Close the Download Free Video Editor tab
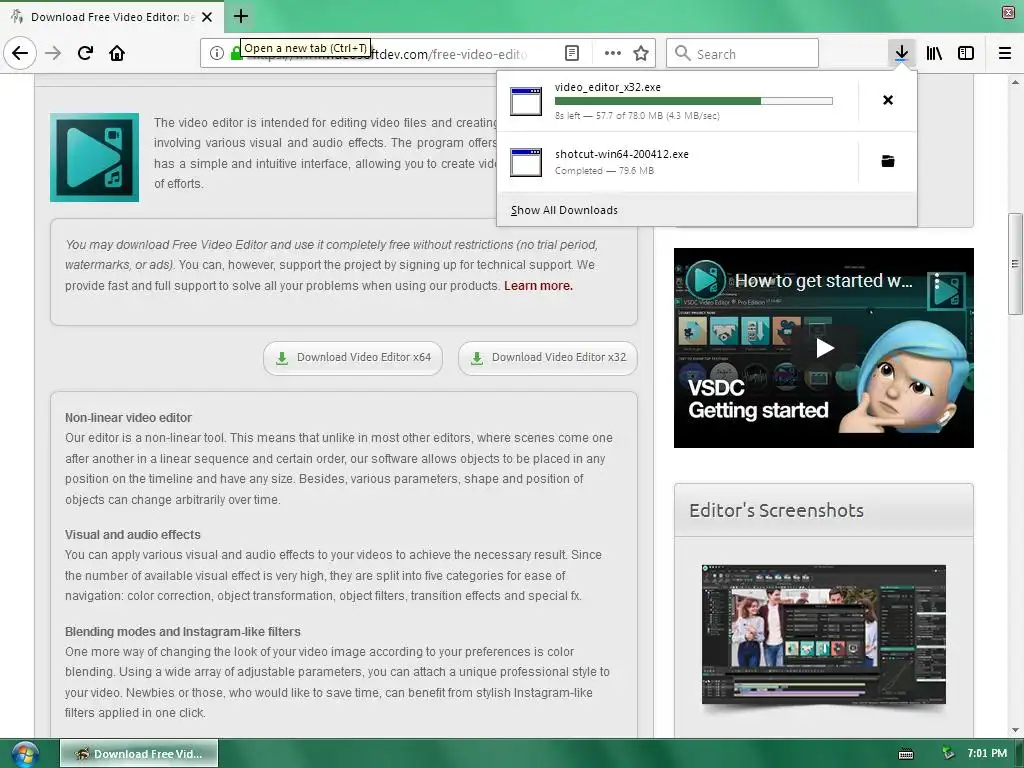This screenshot has width=1024, height=768. coord(207,17)
